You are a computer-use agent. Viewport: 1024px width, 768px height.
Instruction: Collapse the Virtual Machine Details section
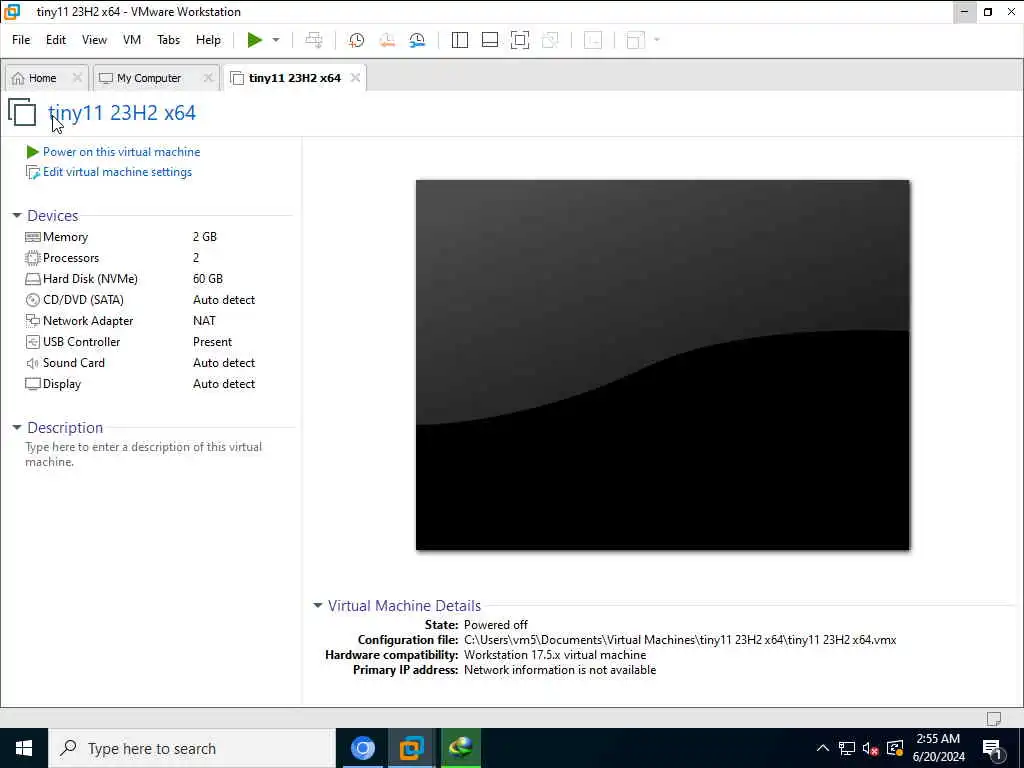pyautogui.click(x=317, y=605)
